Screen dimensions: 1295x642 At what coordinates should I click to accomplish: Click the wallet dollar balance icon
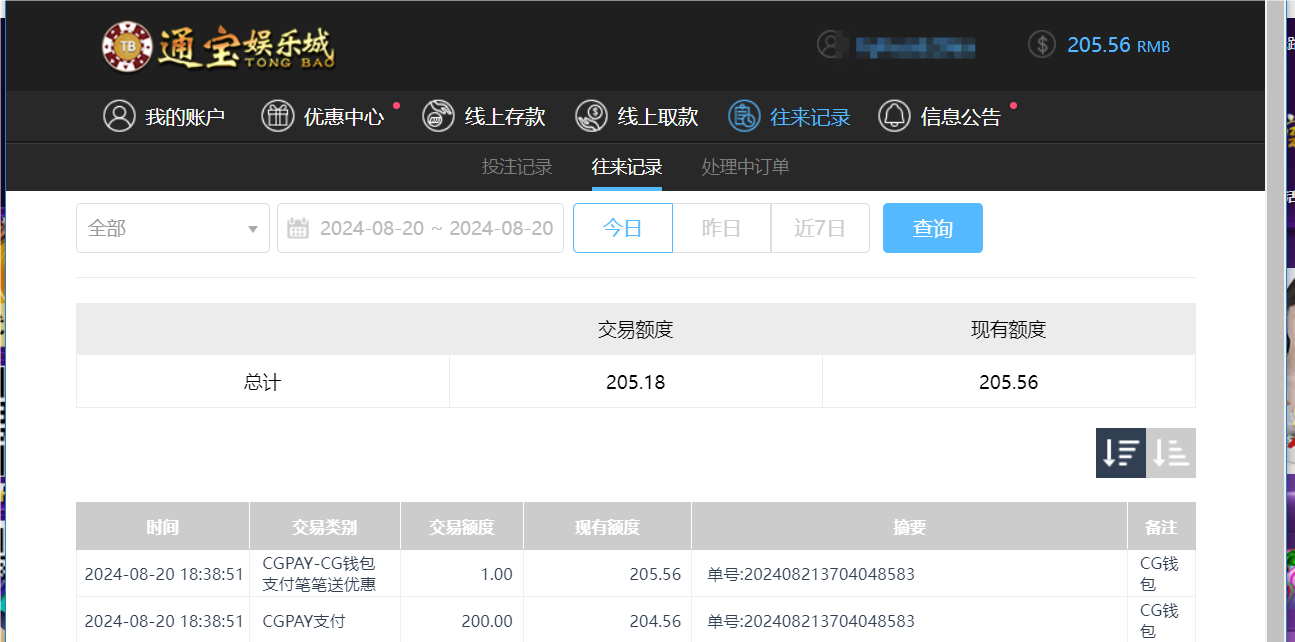tap(1041, 44)
